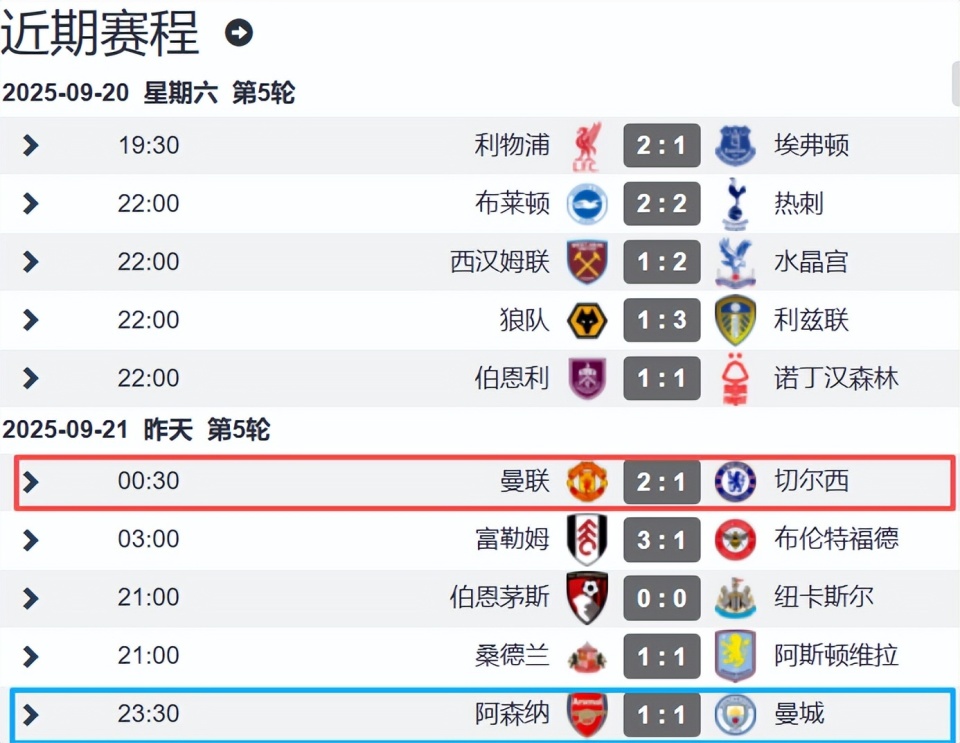This screenshot has height=743, width=960.
Task: Click the Liverpool club crest icon
Action: pos(586,145)
